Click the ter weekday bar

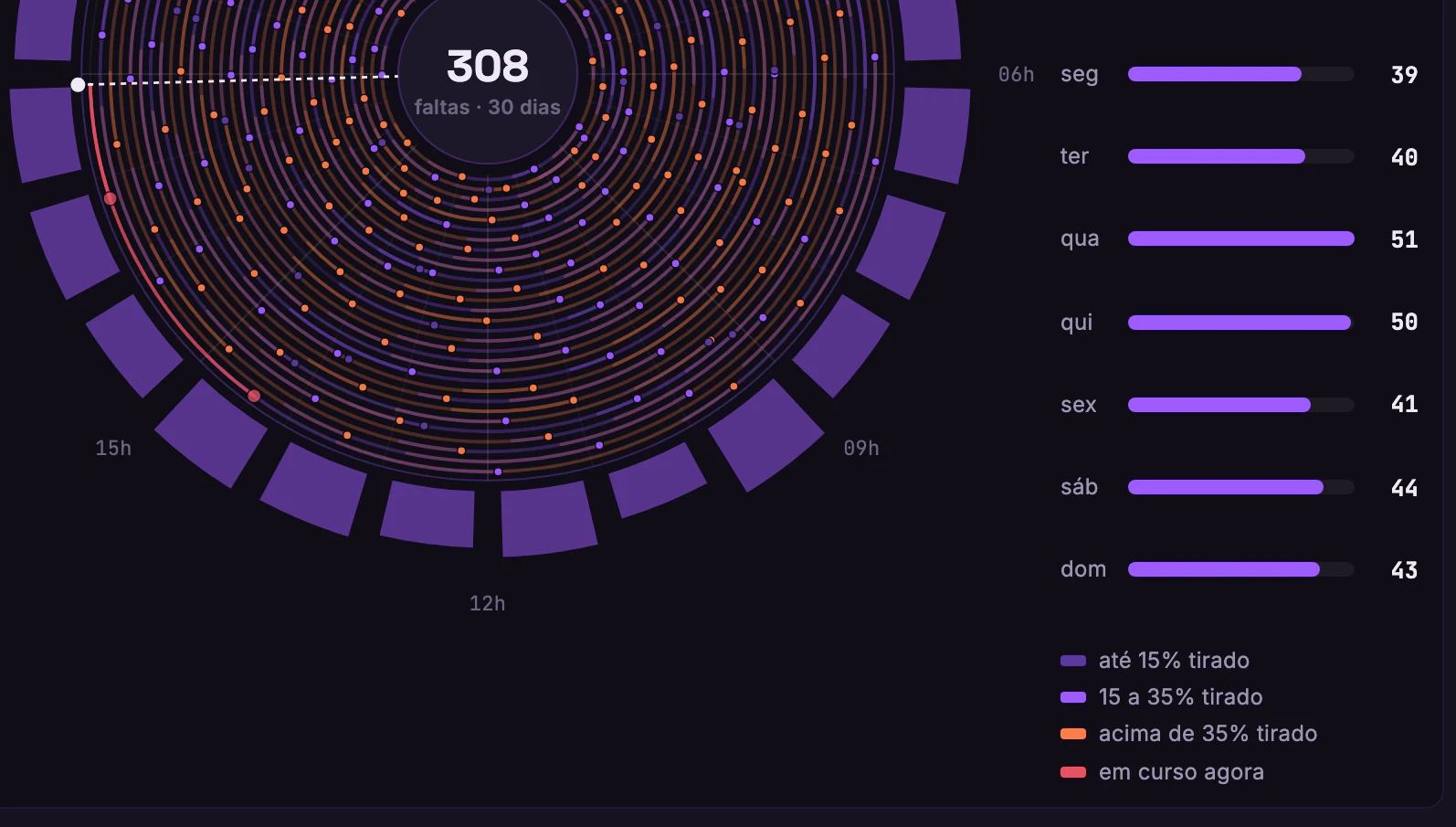1240,156
